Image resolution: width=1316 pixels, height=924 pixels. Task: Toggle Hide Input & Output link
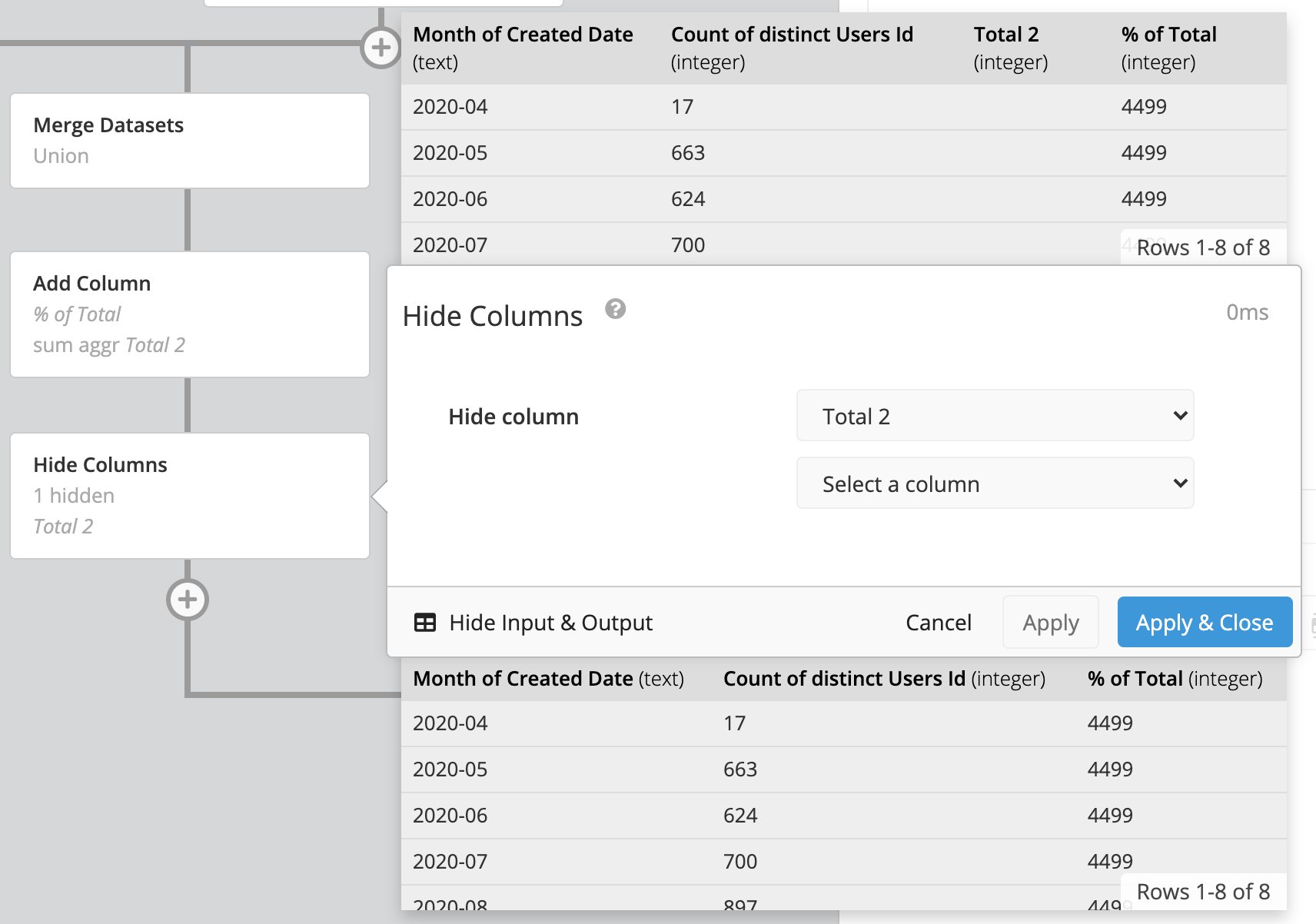point(550,623)
